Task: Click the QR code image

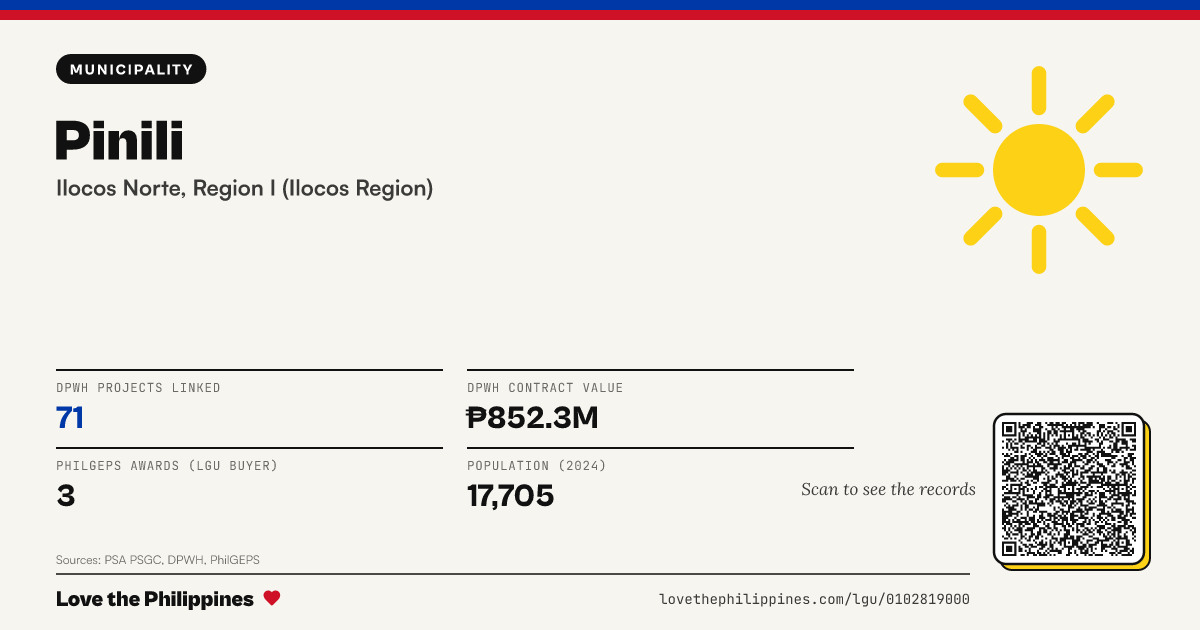Action: coord(1069,489)
